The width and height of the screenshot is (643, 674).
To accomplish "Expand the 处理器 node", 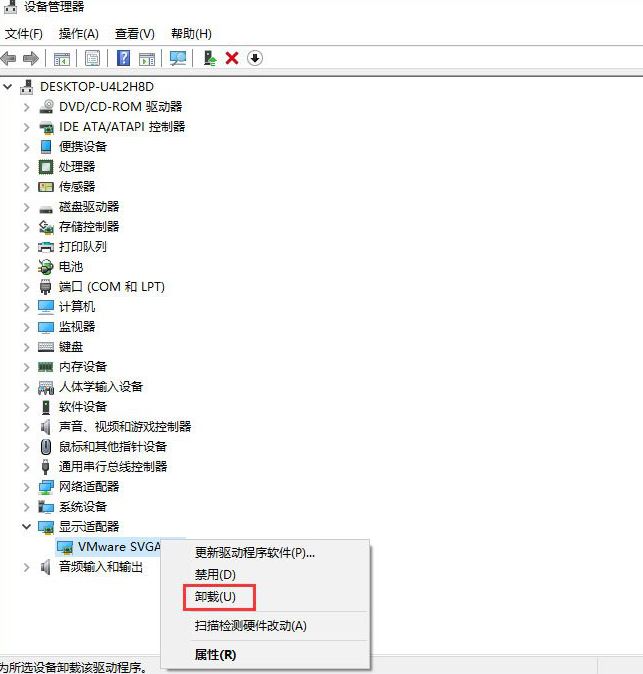I will click(27, 167).
